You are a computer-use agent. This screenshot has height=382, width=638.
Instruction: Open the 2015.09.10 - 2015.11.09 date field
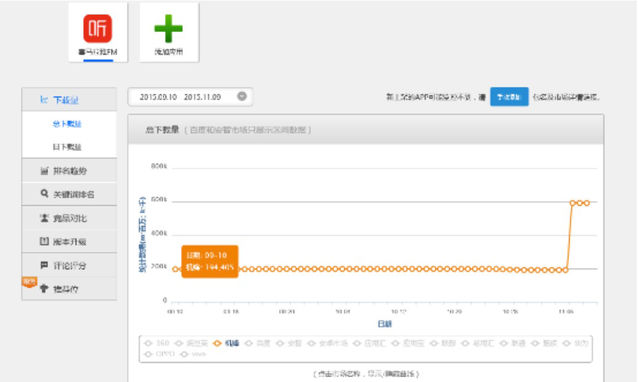[x=190, y=97]
